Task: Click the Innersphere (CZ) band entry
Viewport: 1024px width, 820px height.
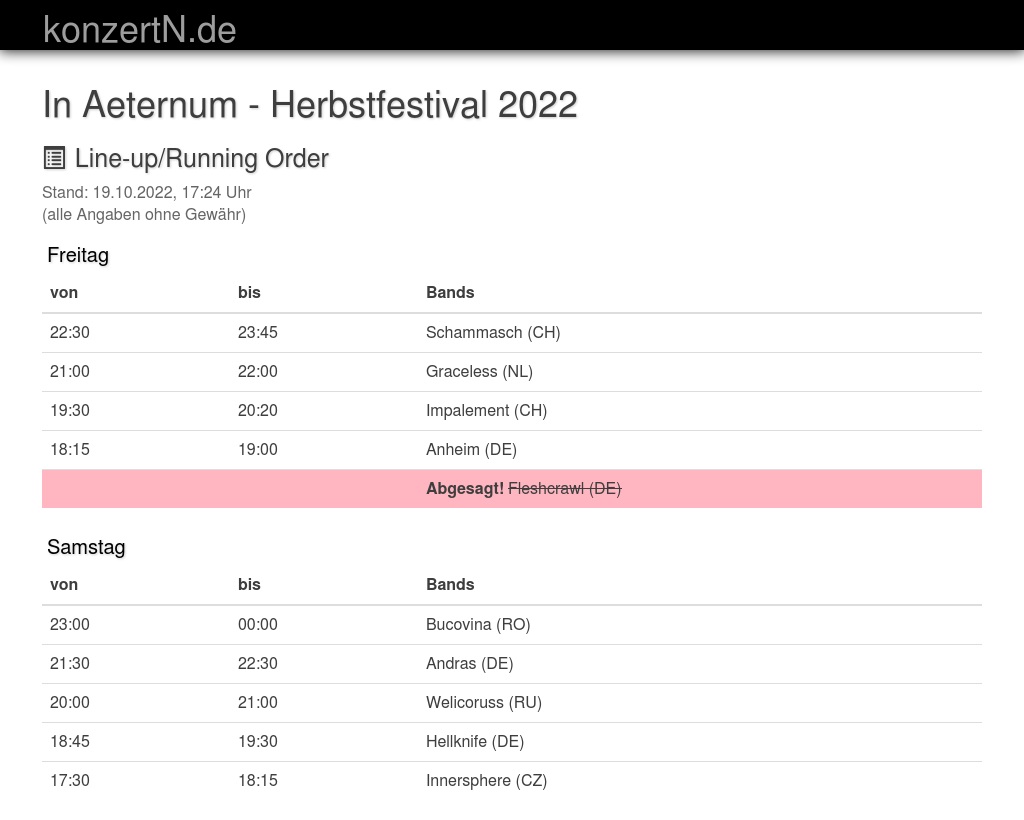Action: point(486,781)
